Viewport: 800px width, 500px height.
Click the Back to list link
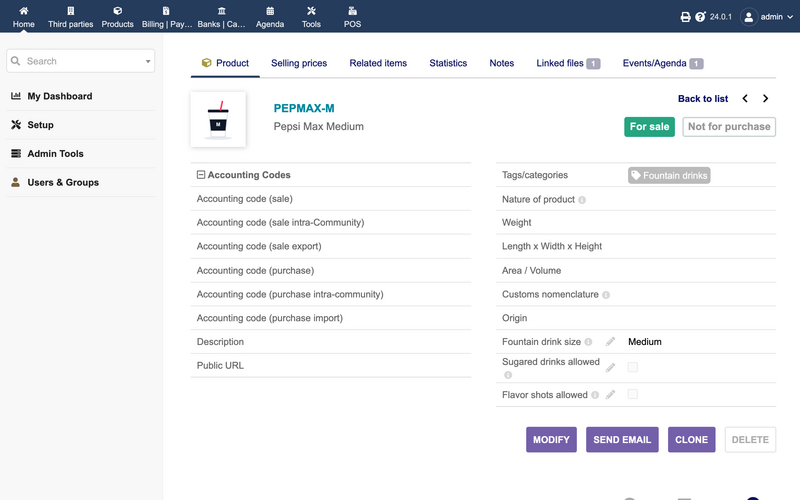tap(703, 98)
